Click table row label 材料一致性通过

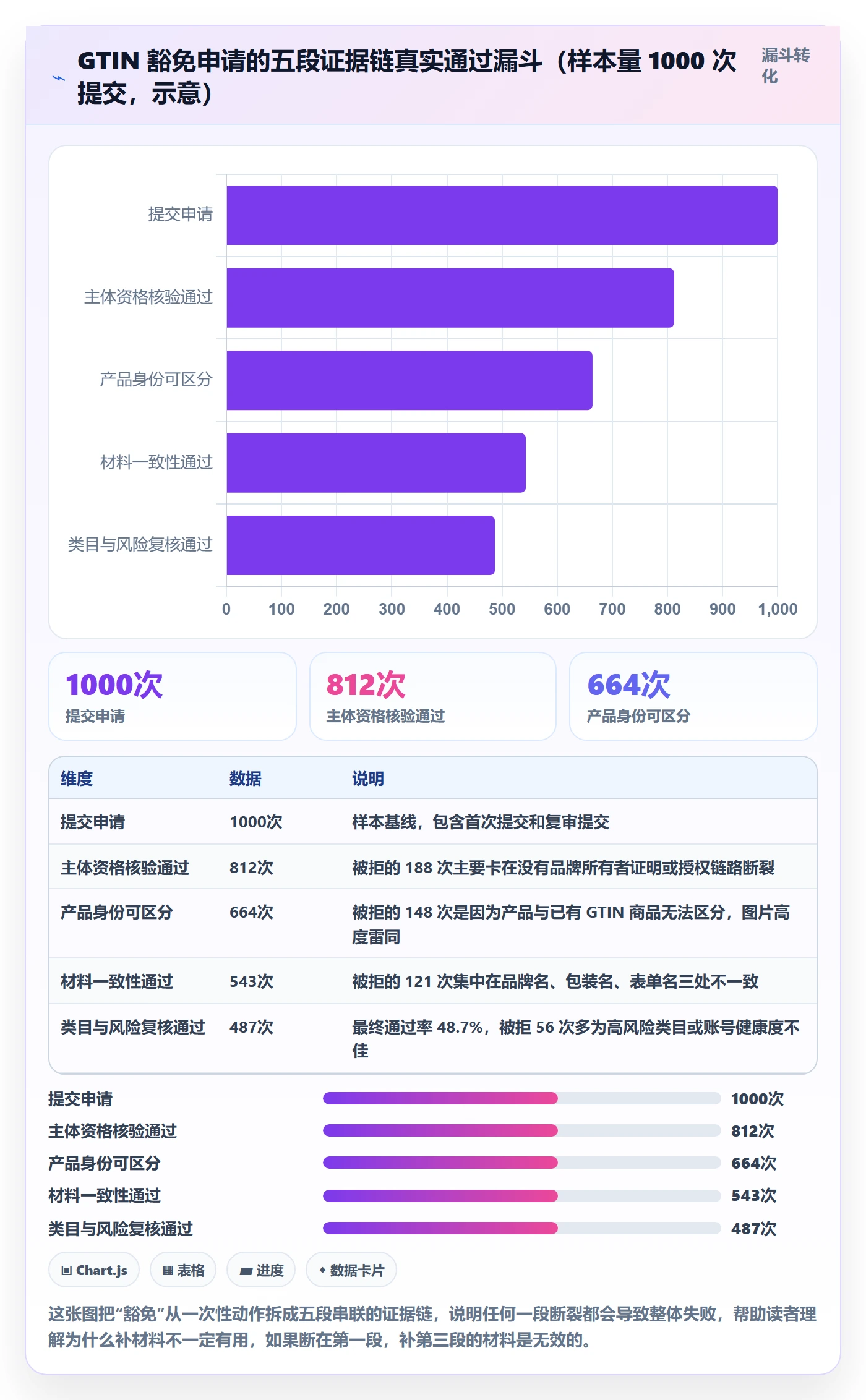pos(117,981)
